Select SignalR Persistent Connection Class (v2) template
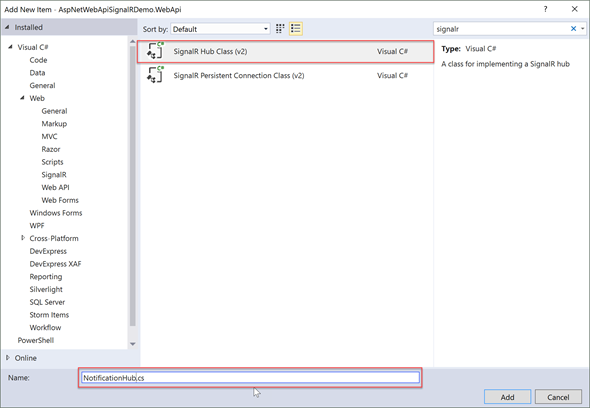 [x=286, y=75]
